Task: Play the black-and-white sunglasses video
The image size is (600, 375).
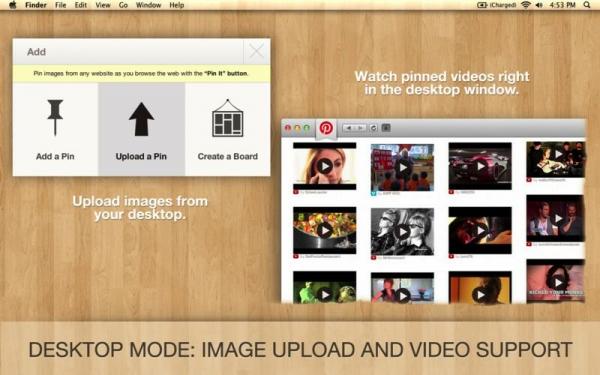Action: pyautogui.click(x=402, y=232)
